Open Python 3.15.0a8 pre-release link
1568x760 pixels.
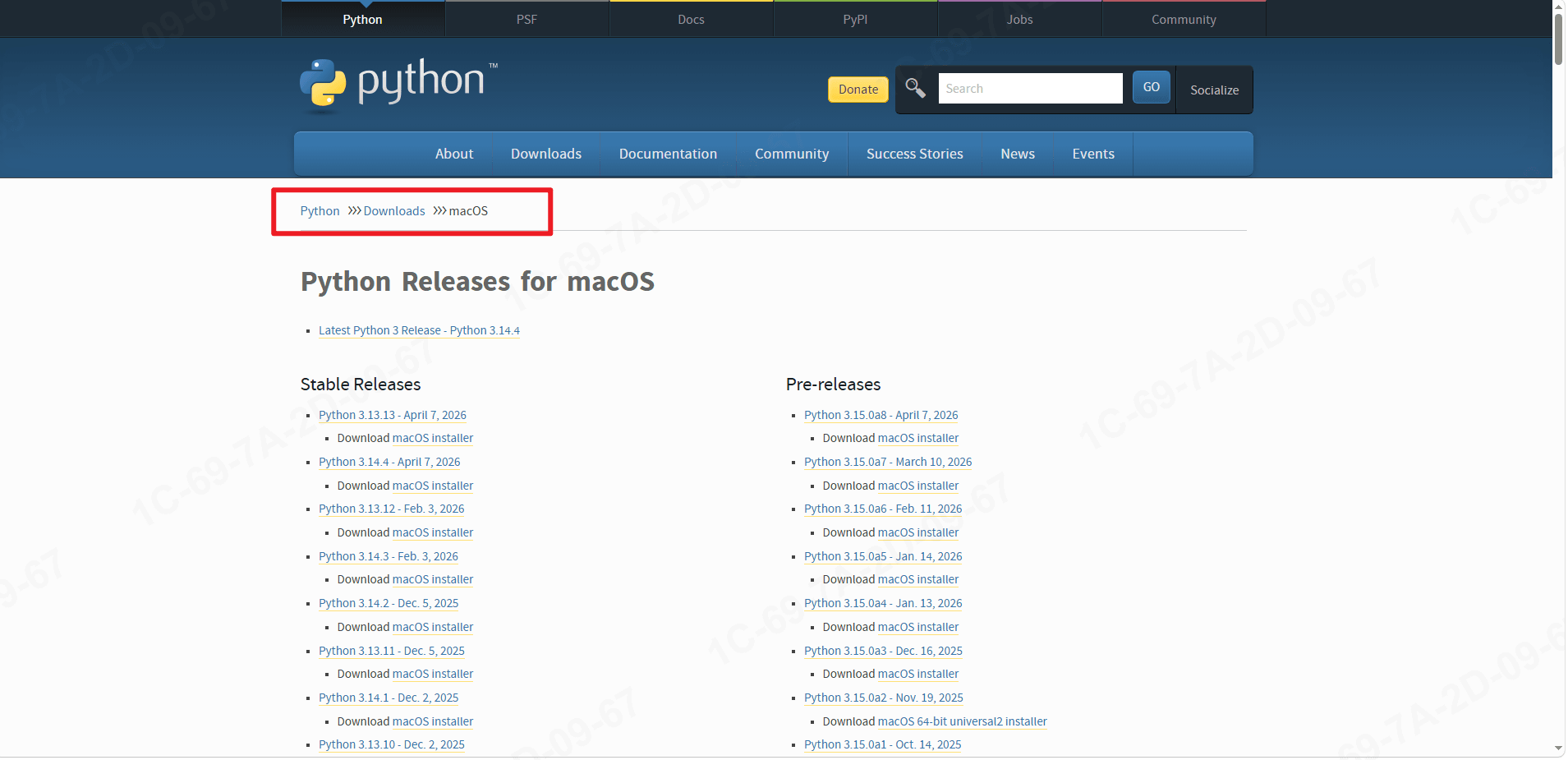pos(881,415)
